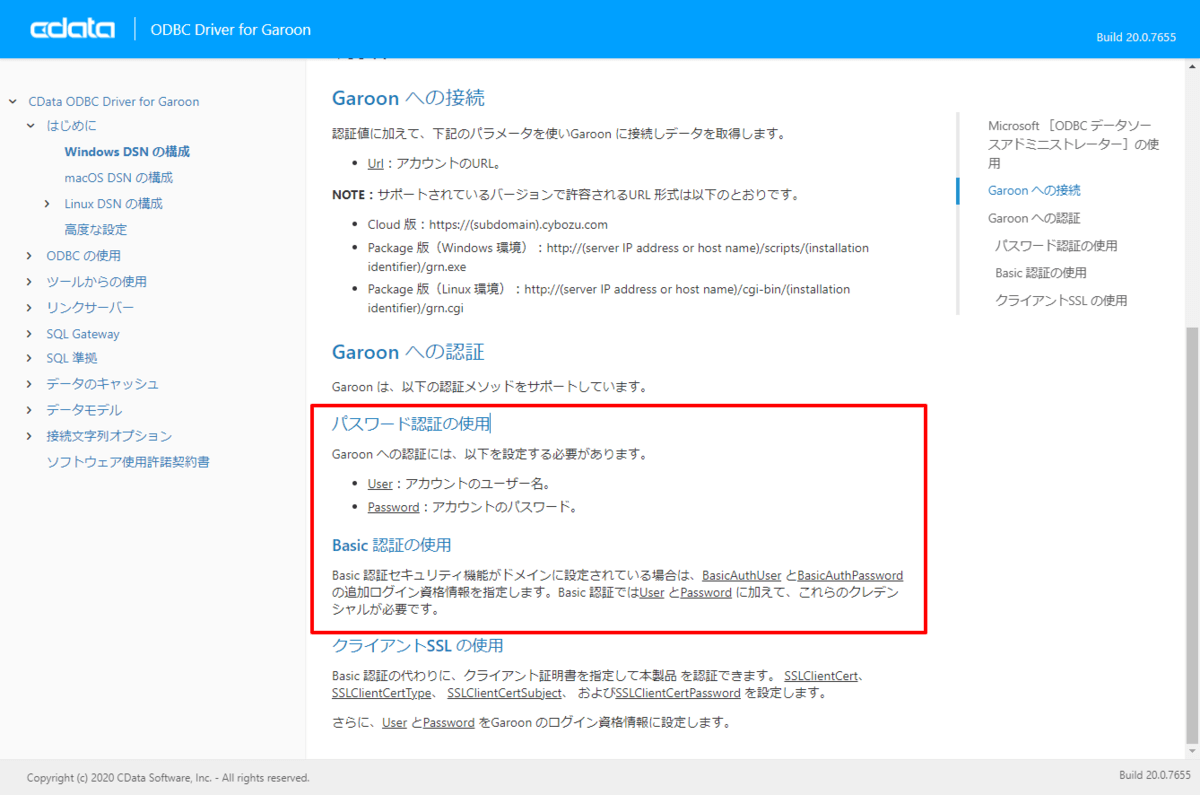Expand リンクサーバー section
1200x795 pixels.
(x=31, y=308)
